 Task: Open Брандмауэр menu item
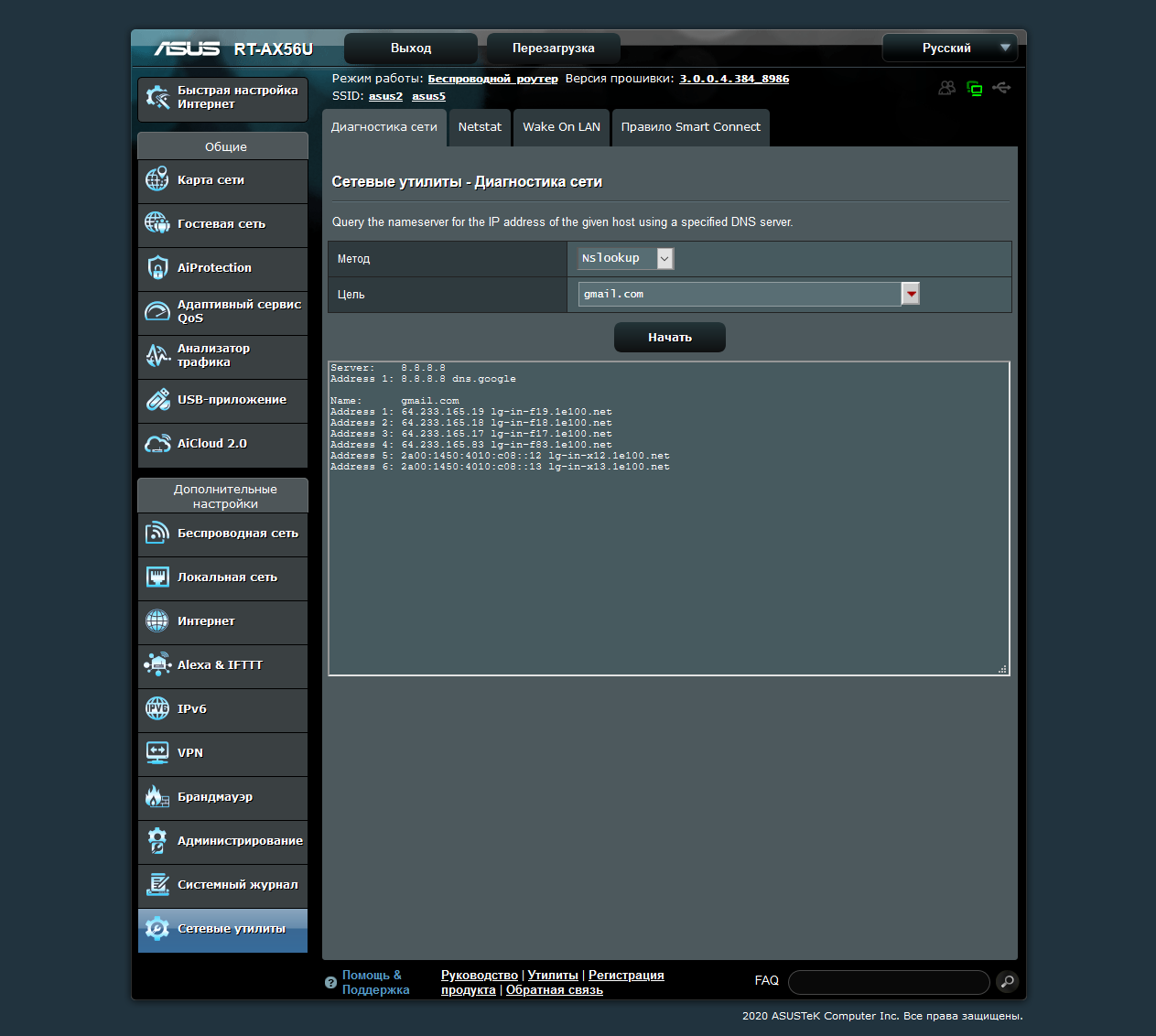click(222, 797)
